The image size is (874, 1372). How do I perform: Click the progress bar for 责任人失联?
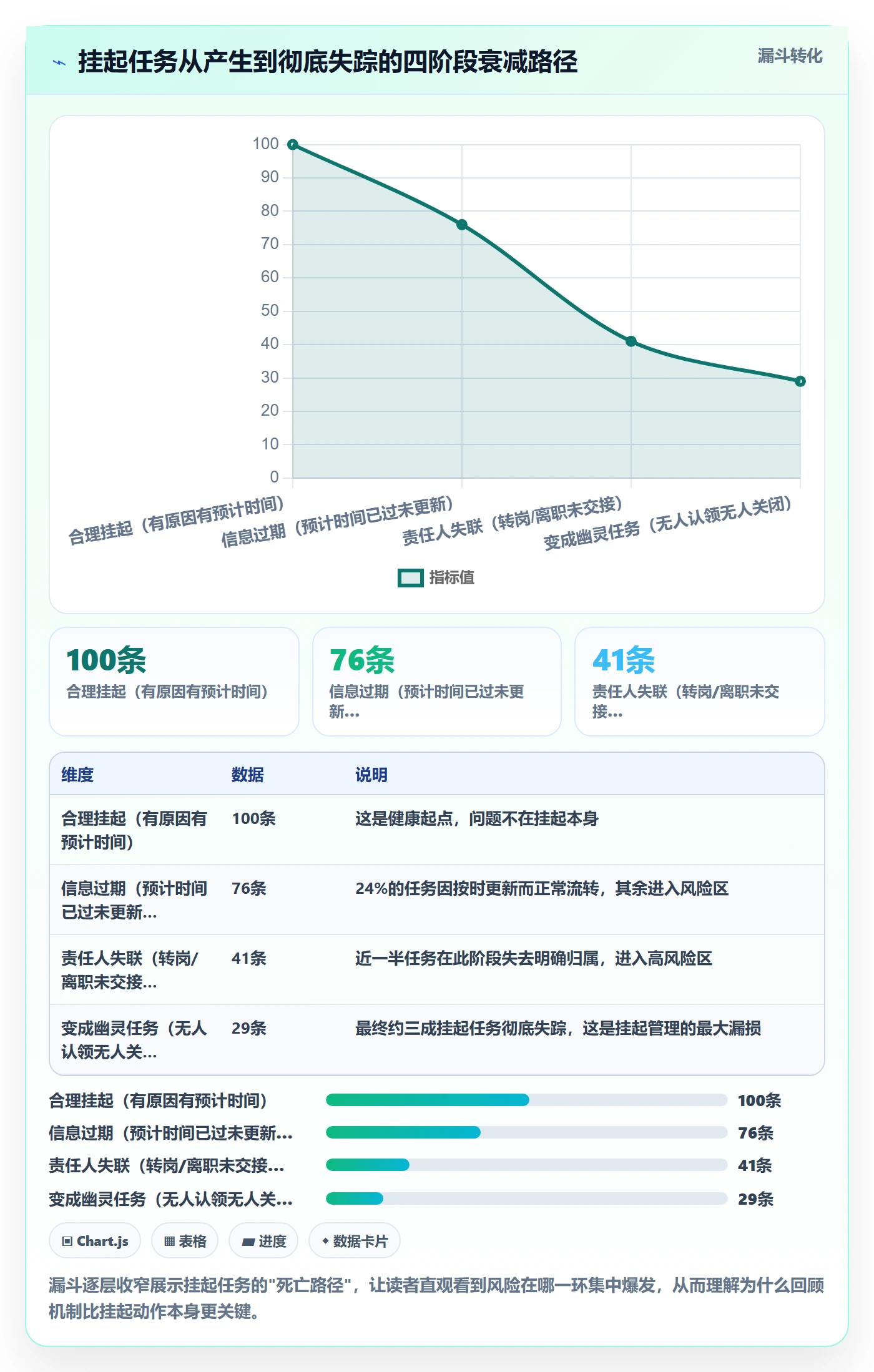click(526, 1165)
